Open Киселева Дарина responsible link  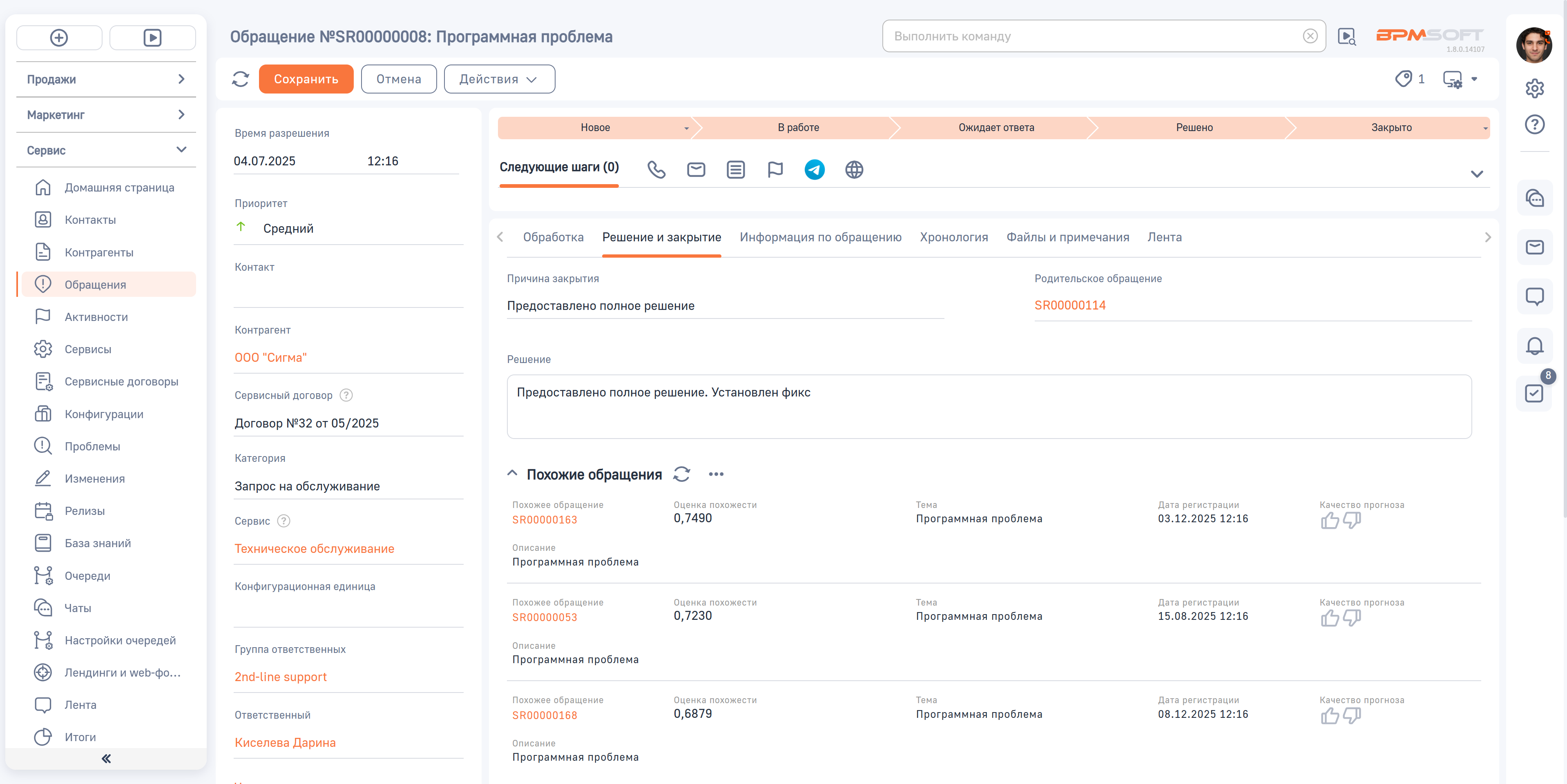pyautogui.click(x=285, y=743)
